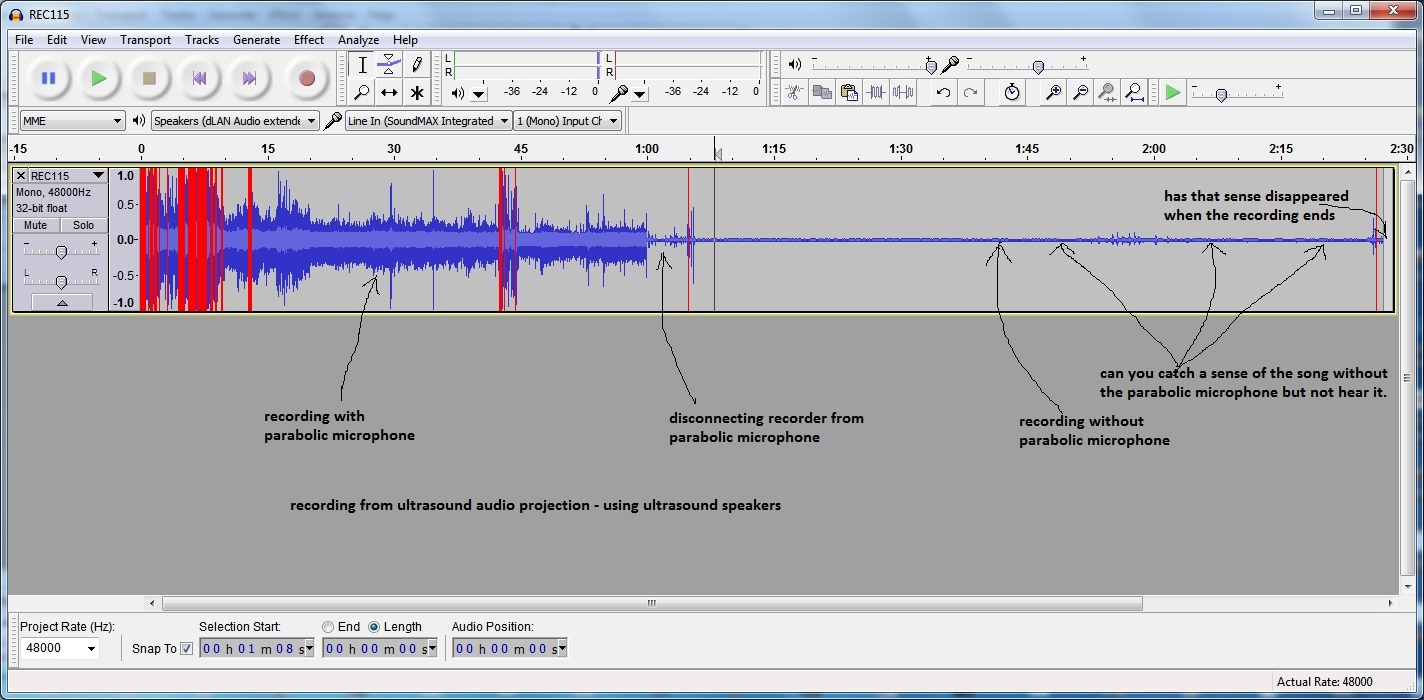This screenshot has width=1424, height=700.
Task: Click the Silence audio icon
Action: pyautogui.click(x=903, y=92)
